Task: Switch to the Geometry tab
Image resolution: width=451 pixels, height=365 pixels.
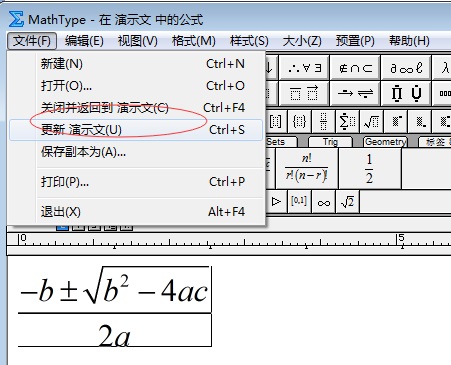Action: coord(385,142)
